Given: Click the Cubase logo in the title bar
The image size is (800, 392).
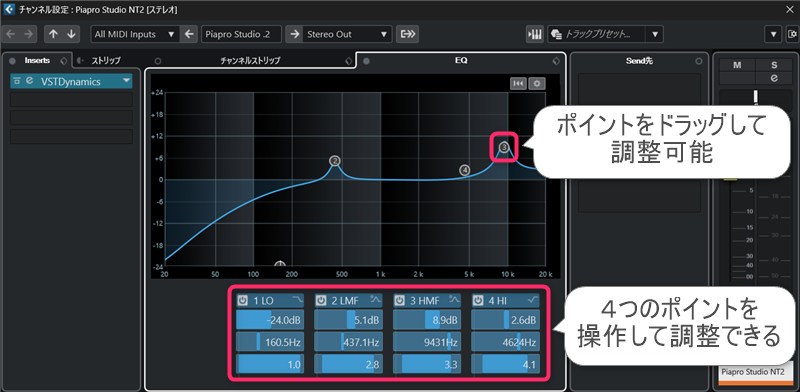Looking at the screenshot, I should coord(9,10).
